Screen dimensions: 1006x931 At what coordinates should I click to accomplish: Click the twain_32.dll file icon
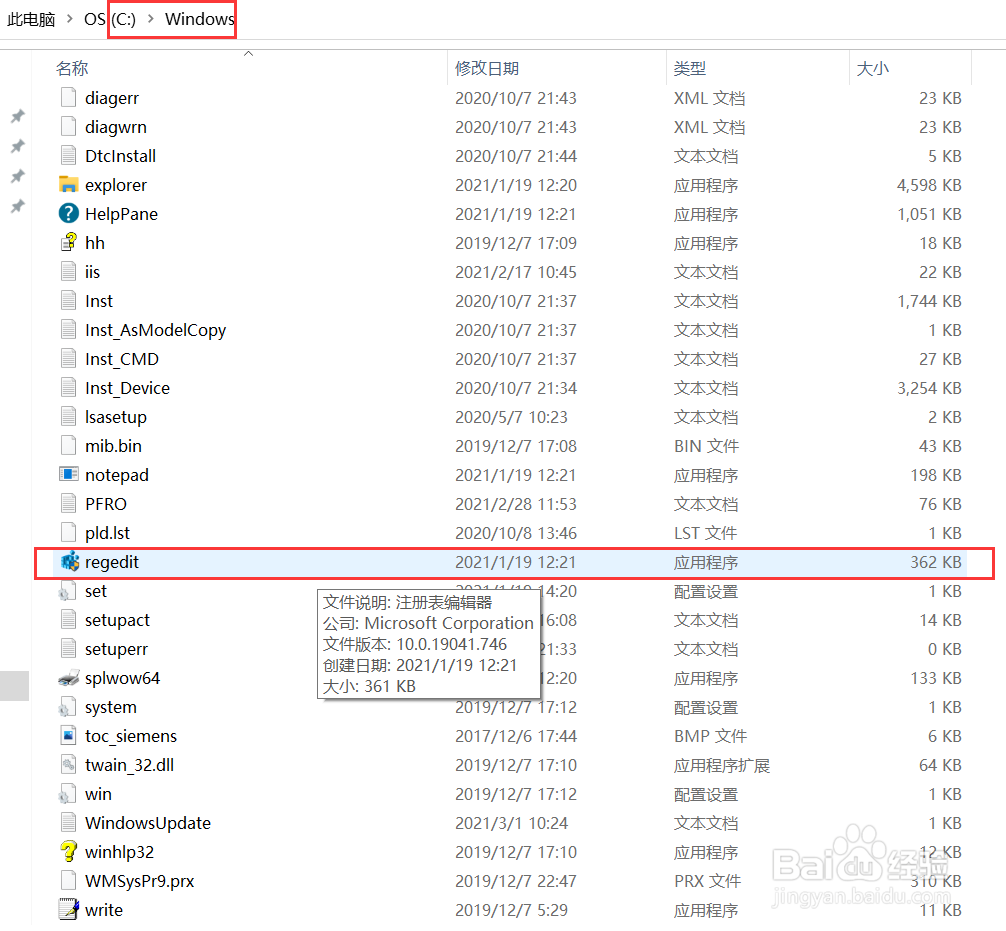coord(69,765)
